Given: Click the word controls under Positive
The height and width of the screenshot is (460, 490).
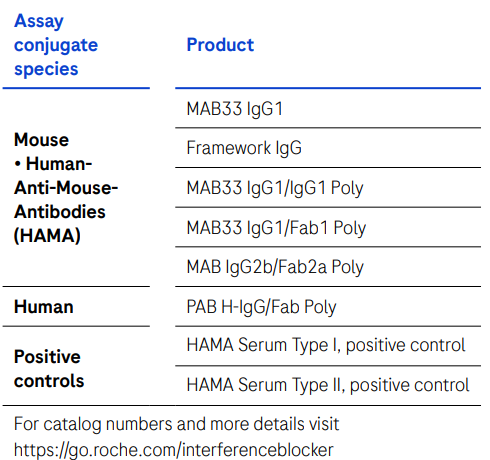Looking at the screenshot, I should pyautogui.click(x=49, y=381).
